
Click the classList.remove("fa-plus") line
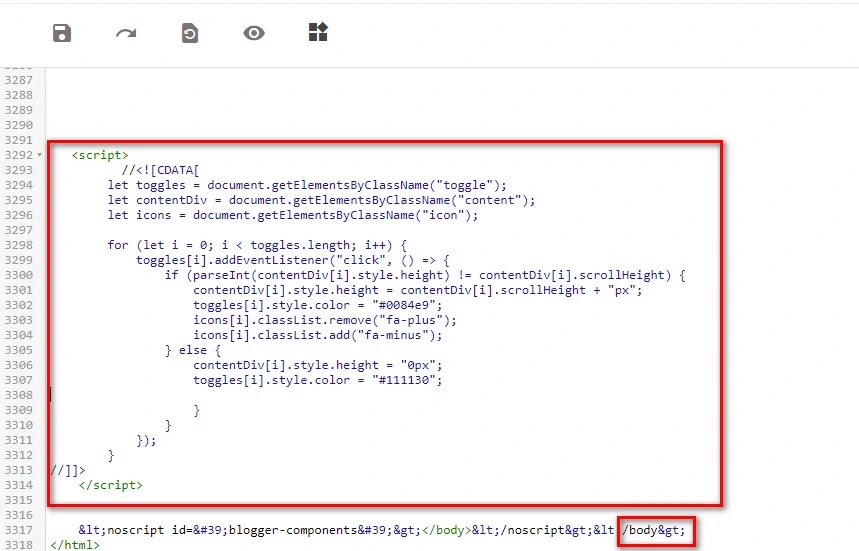coord(324,320)
